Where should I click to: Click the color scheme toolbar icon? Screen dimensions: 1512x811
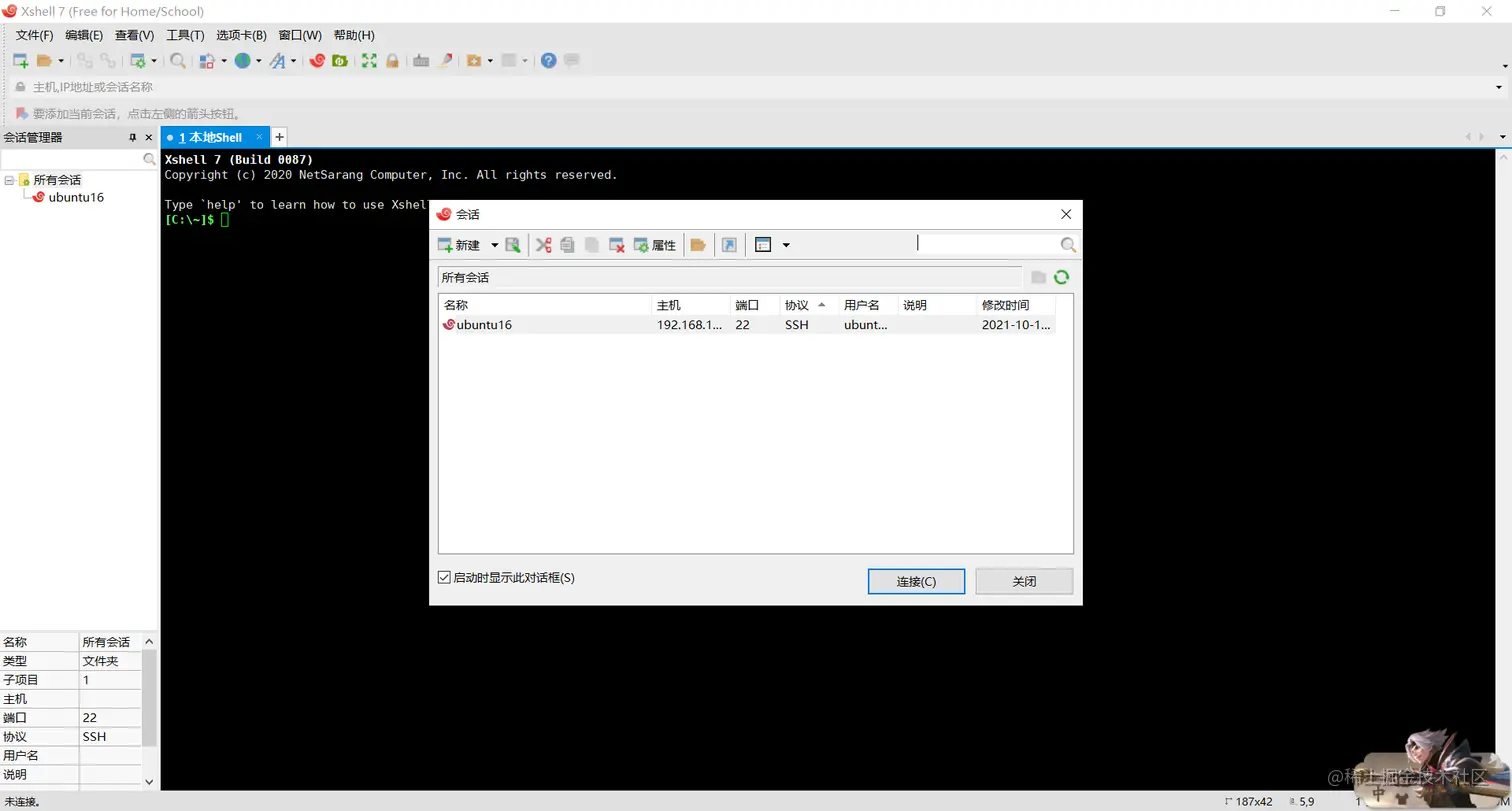pyautogui.click(x=207, y=61)
